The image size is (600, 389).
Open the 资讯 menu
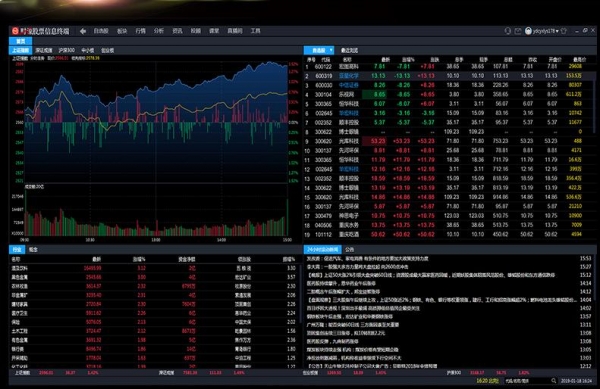177,31
